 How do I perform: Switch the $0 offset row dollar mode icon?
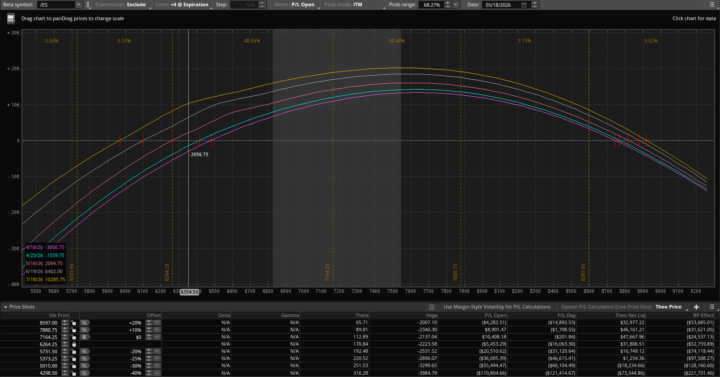coord(85,337)
